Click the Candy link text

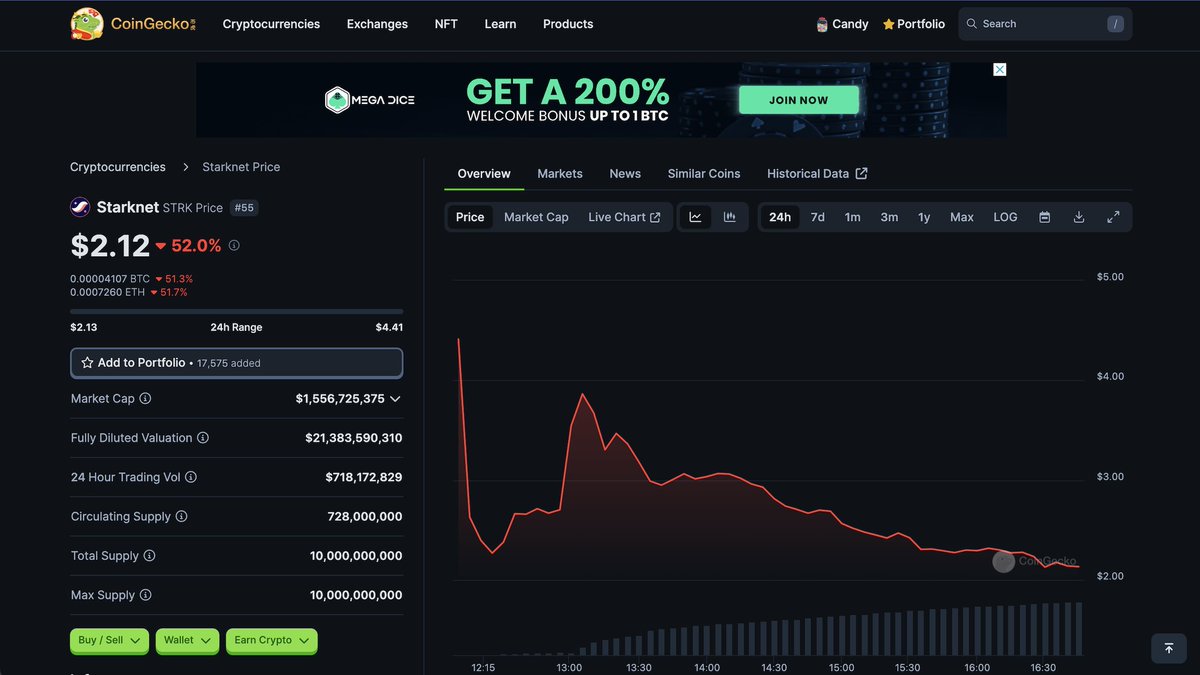pos(850,24)
